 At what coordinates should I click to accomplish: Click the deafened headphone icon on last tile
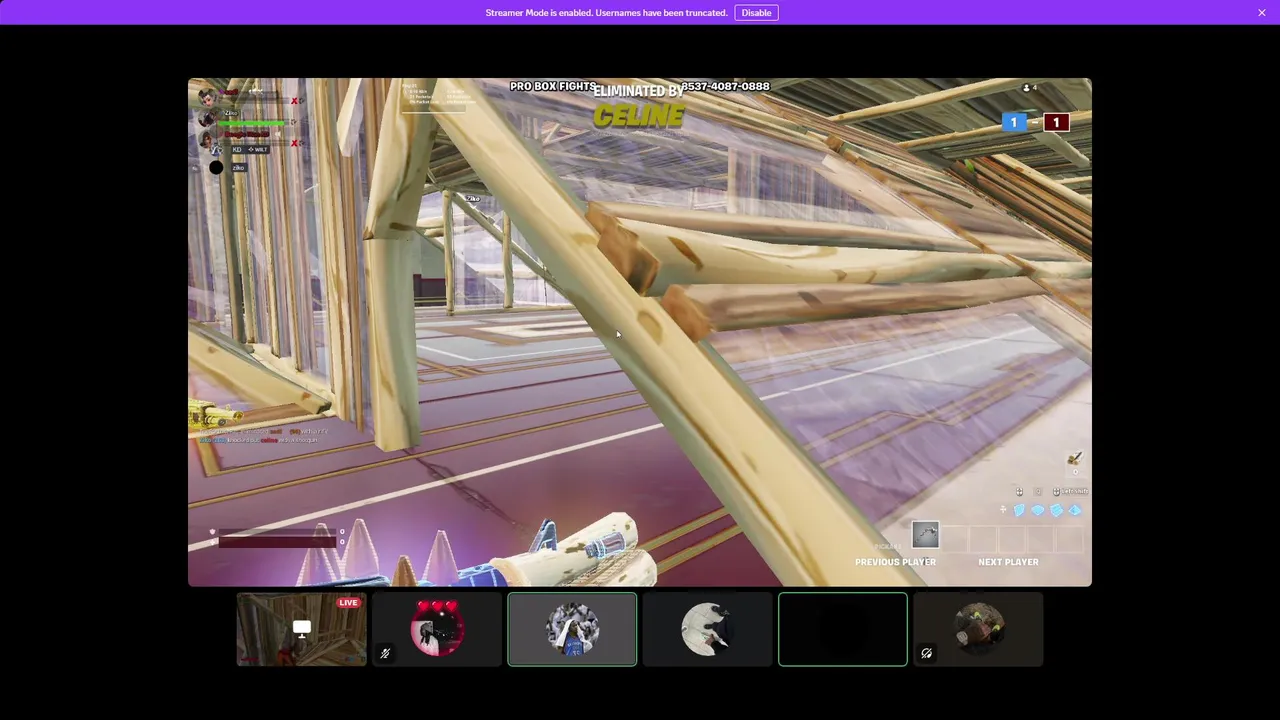click(927, 654)
